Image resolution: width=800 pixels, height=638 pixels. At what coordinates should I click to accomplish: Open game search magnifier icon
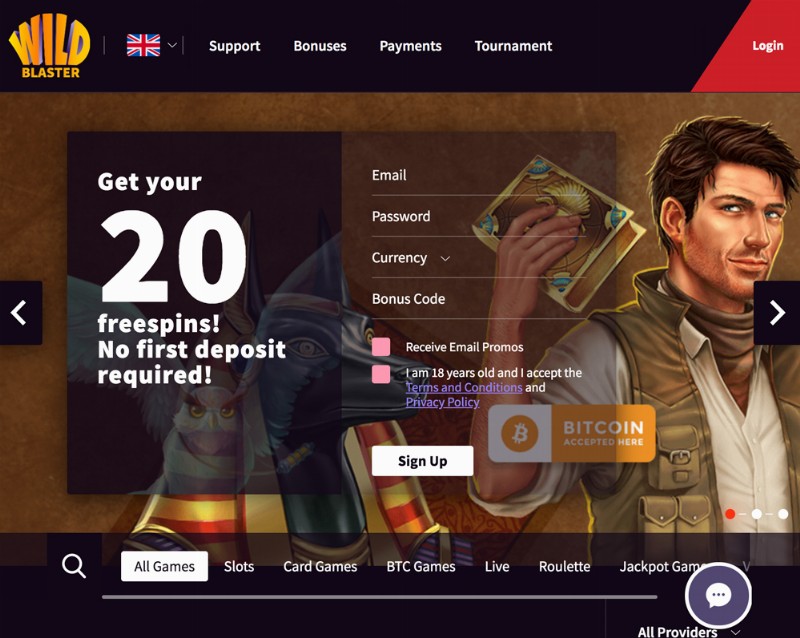coord(74,566)
